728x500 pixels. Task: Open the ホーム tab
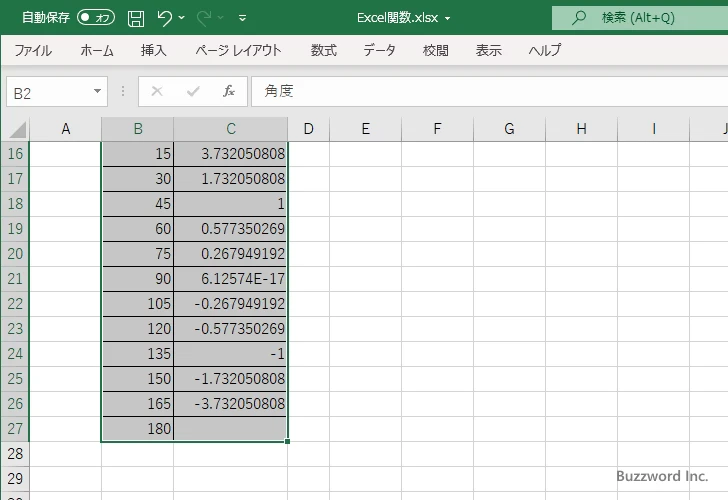click(x=97, y=50)
